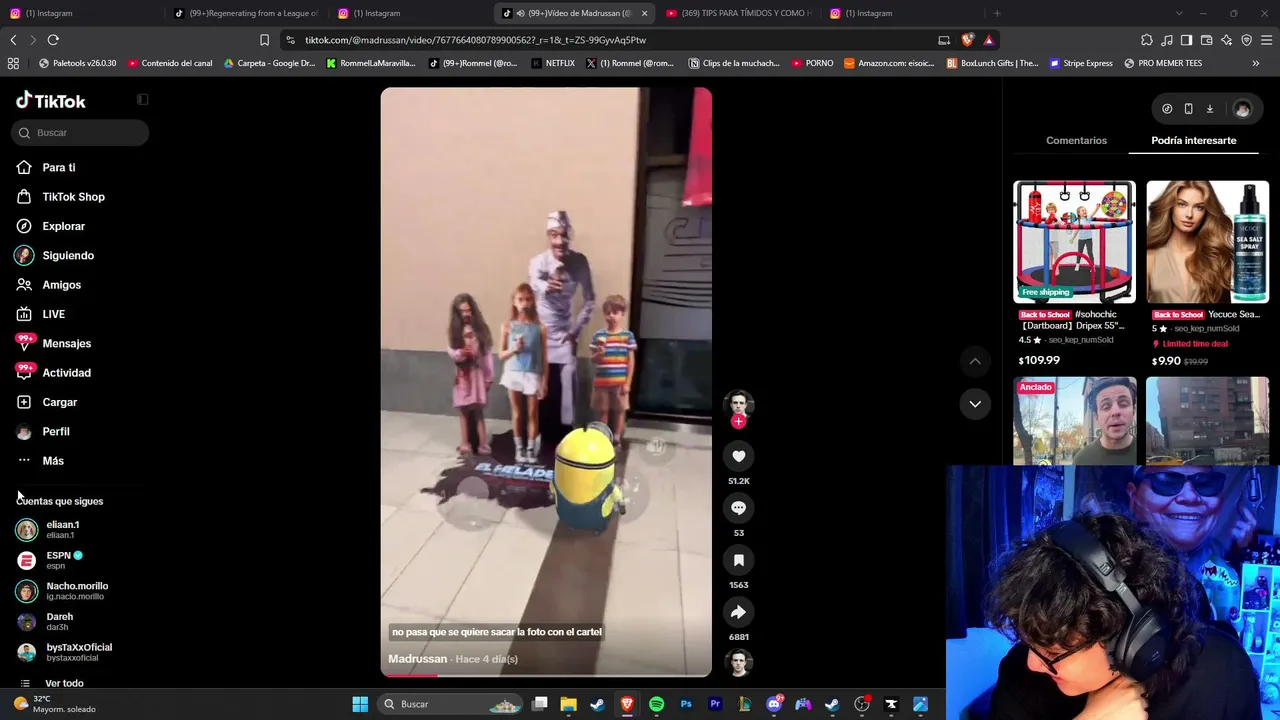Select the Podría interesarte tab

(x=1193, y=140)
